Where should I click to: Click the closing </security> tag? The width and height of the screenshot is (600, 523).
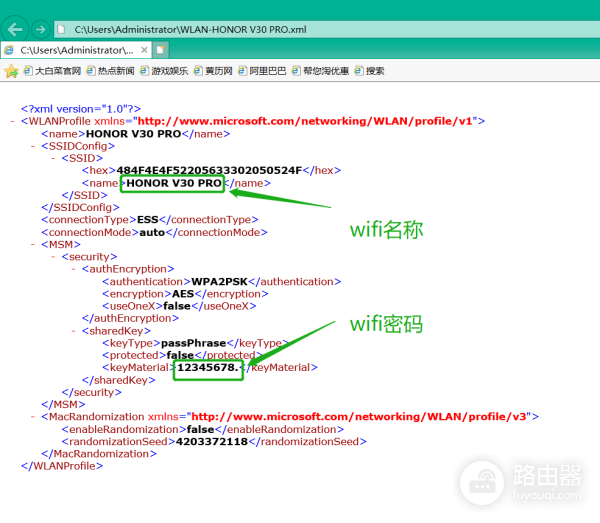pyautogui.click(x=91, y=392)
